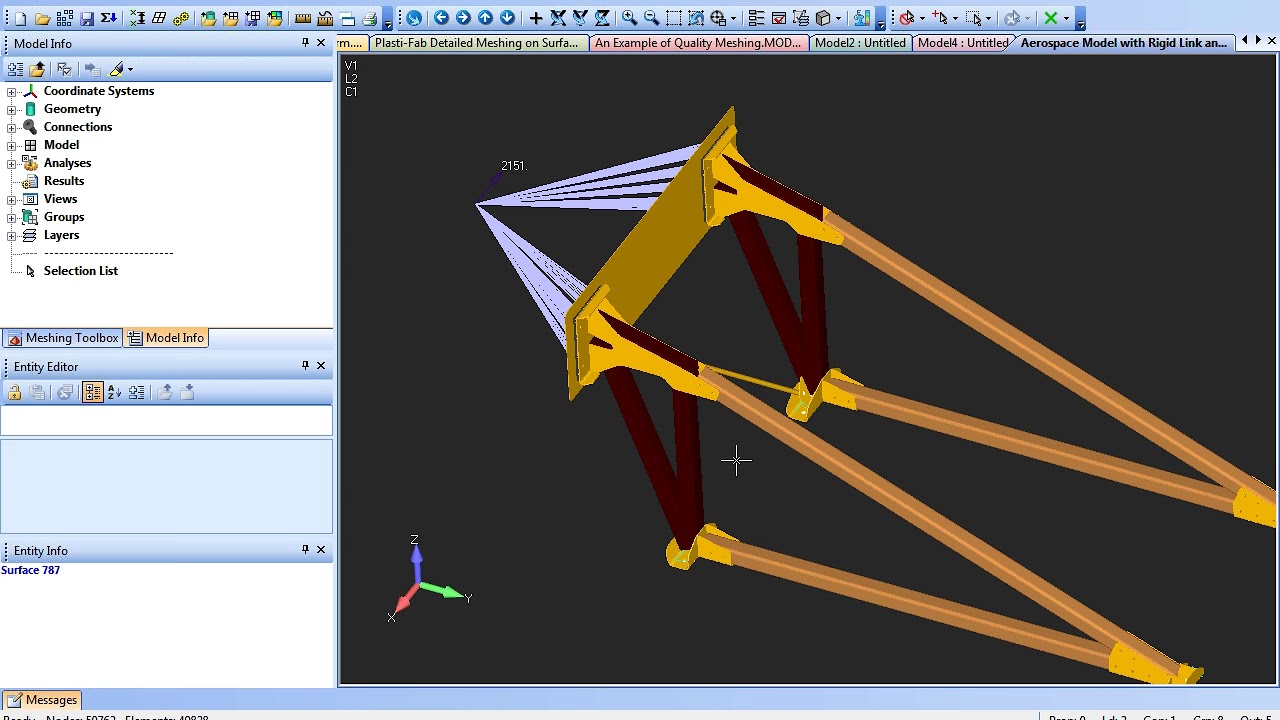Open the Plasti-Fab Detailed Meshing tab
Screen dimensions: 1280x720
click(476, 43)
